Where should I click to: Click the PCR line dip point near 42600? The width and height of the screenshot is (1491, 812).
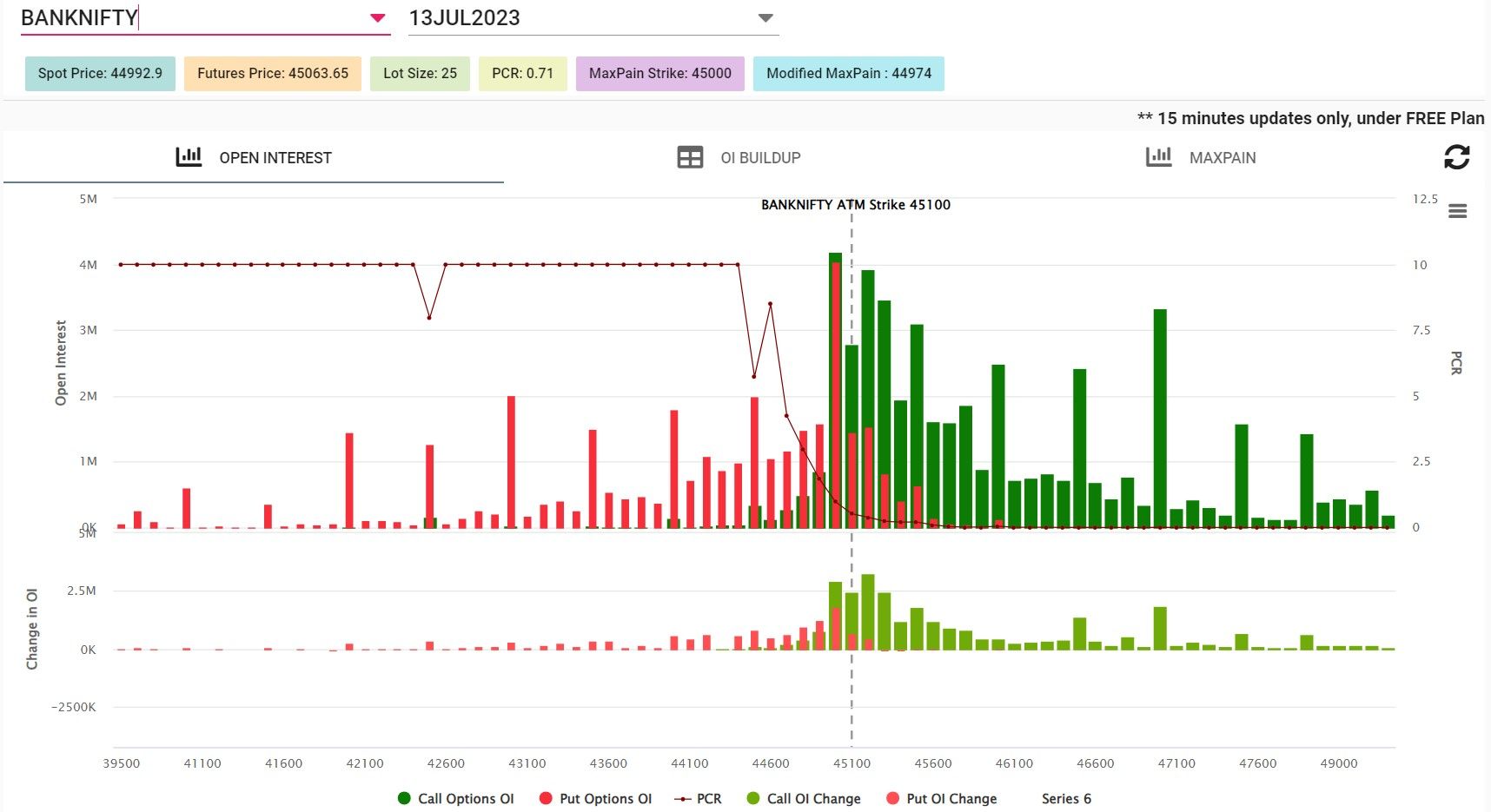click(429, 318)
